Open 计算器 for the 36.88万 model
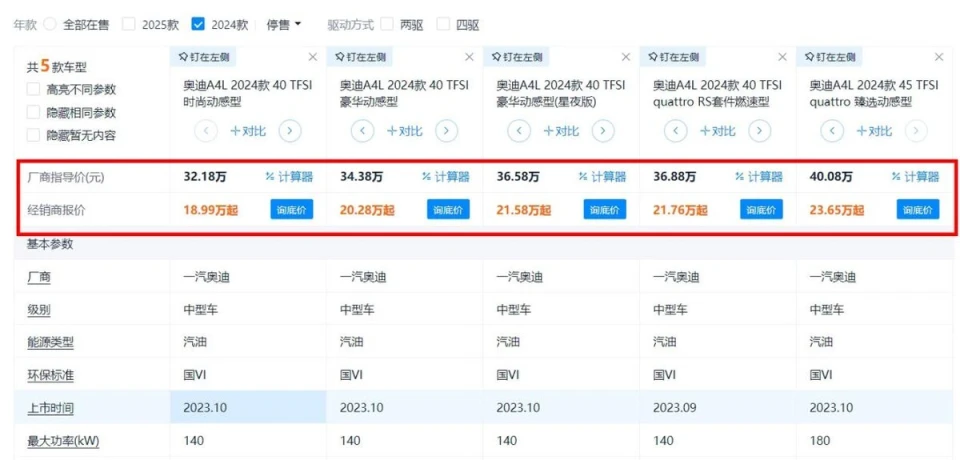The image size is (960, 460). click(x=759, y=177)
